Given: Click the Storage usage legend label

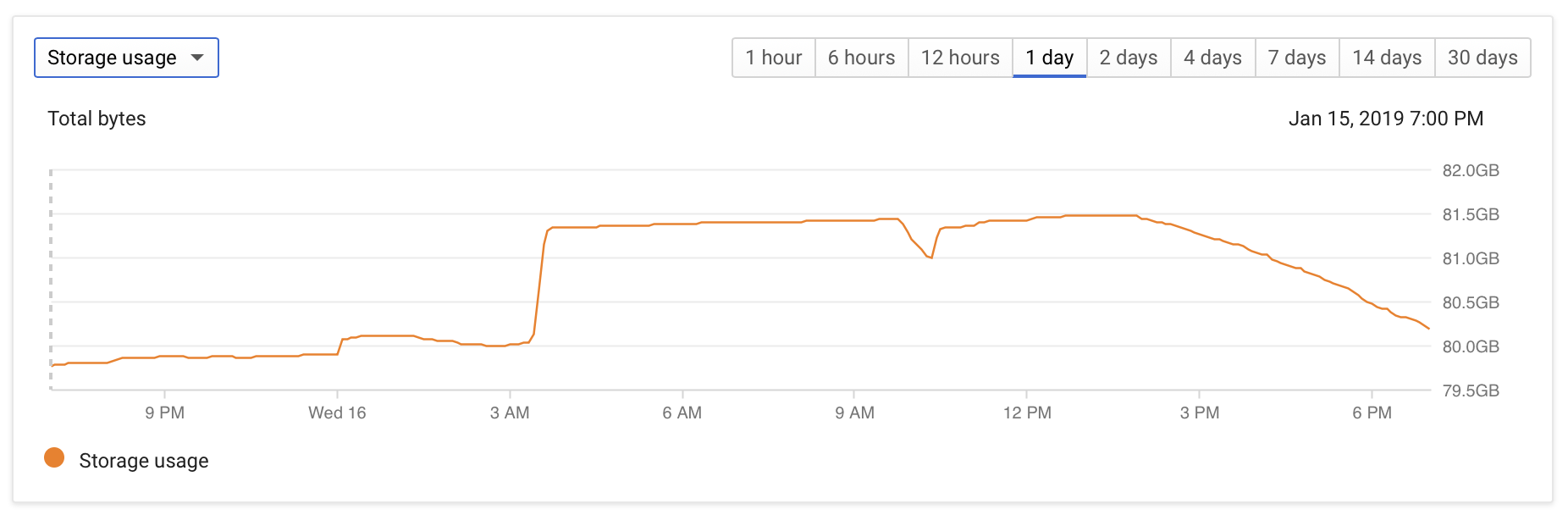Looking at the screenshot, I should pyautogui.click(x=144, y=461).
